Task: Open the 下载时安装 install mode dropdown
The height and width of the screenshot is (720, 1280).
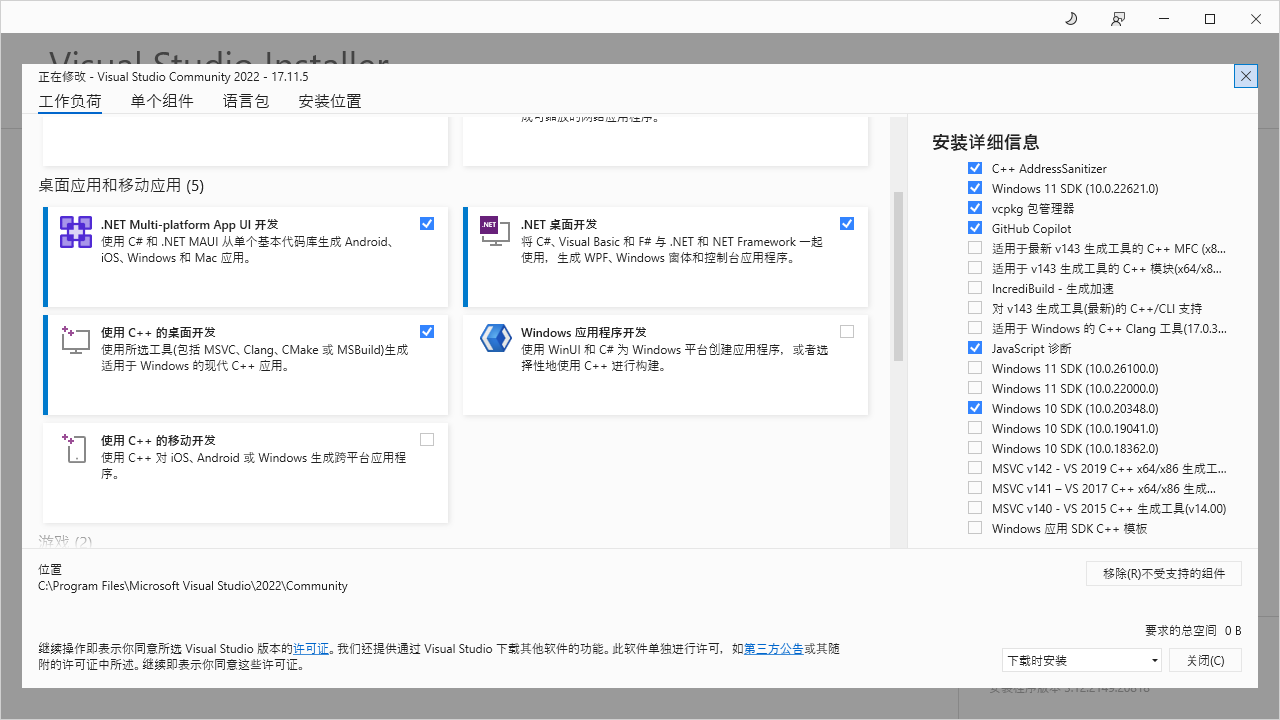Action: point(1082,660)
